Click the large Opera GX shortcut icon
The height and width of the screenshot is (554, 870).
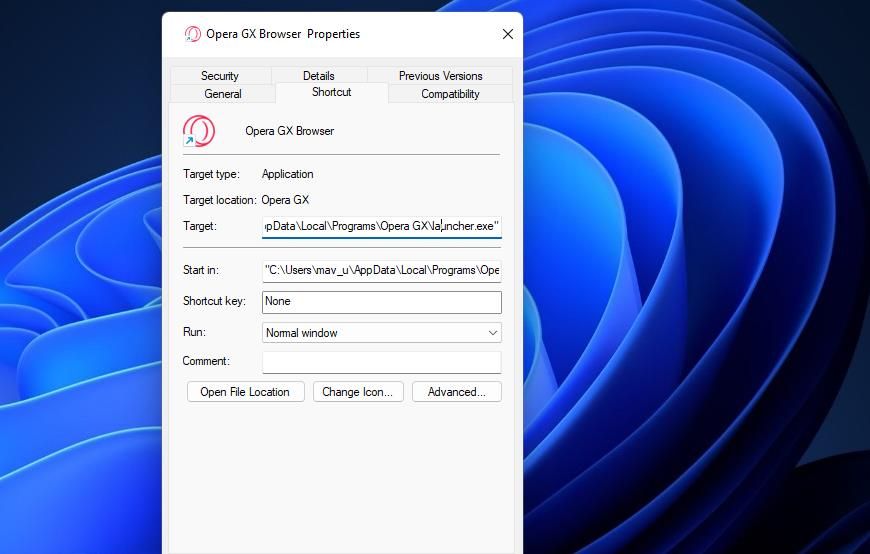pos(199,131)
